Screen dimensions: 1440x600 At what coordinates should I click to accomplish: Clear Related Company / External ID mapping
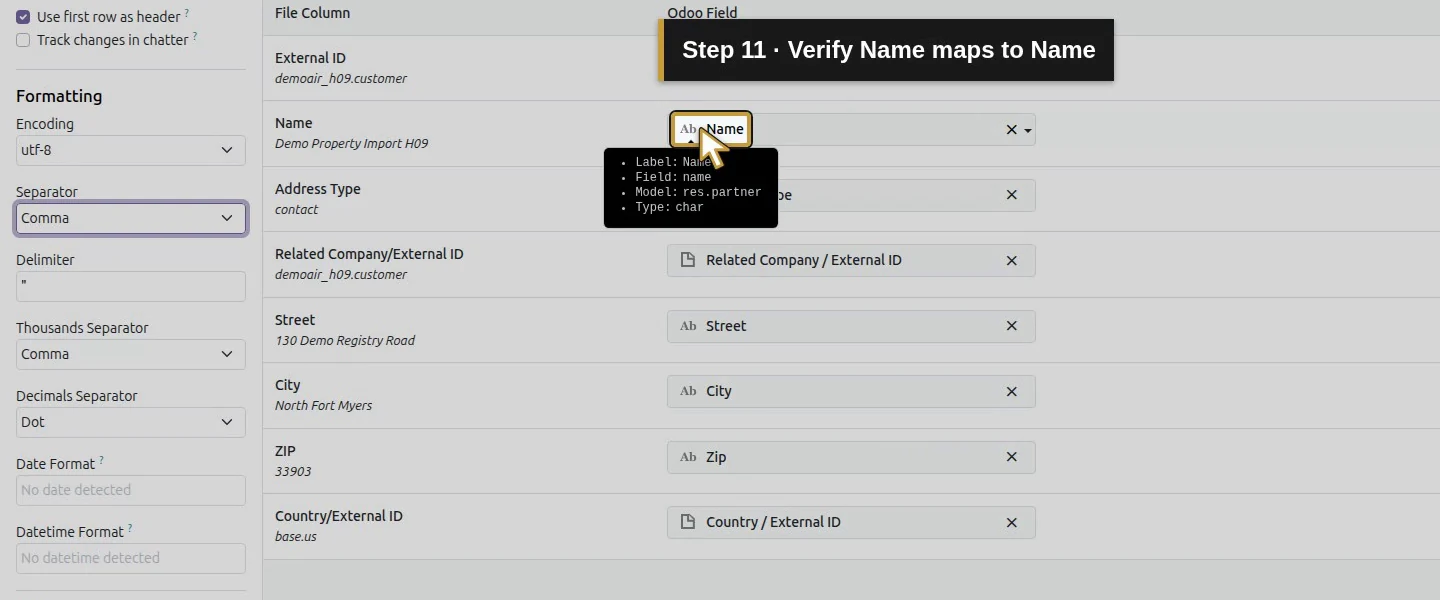tap(1011, 260)
